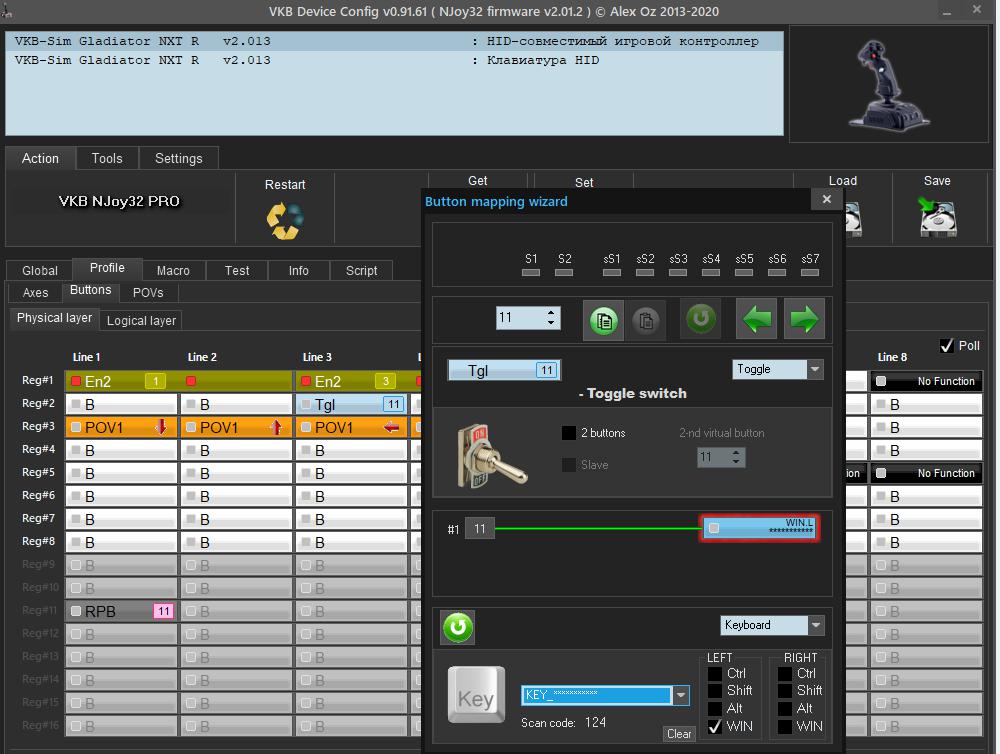The height and width of the screenshot is (754, 1000).
Task: Uncheck the LEFT WIN modifier
Action: (715, 727)
